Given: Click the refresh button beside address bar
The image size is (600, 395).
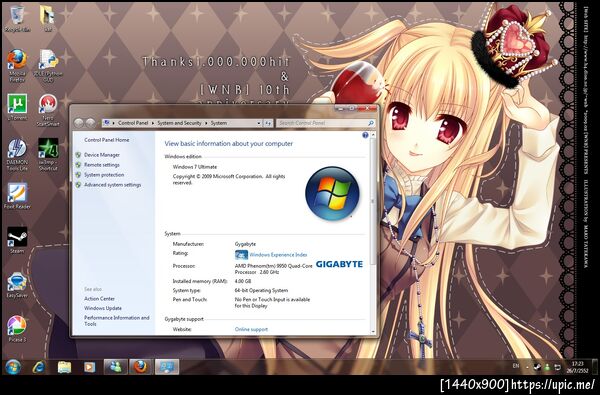Looking at the screenshot, I should [x=268, y=123].
